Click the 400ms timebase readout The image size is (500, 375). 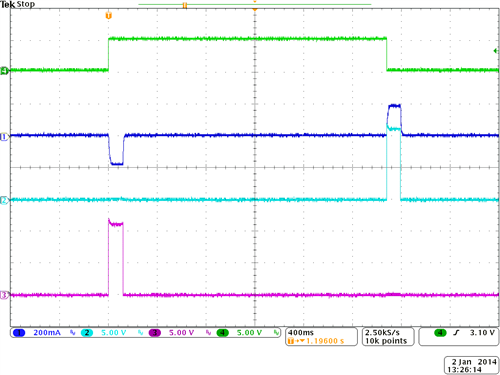click(301, 333)
